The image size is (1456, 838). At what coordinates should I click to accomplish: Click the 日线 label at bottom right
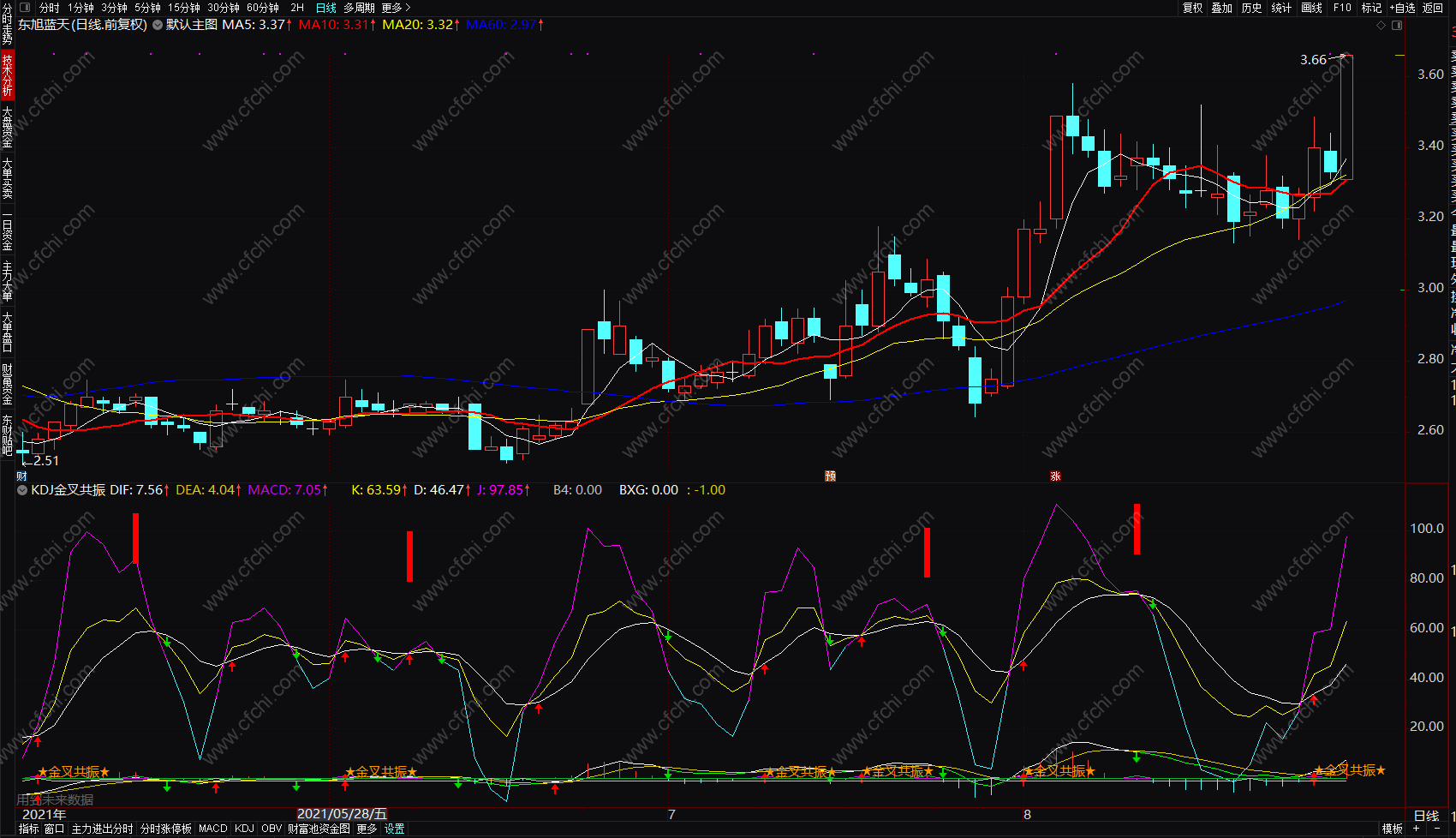pyautogui.click(x=1427, y=815)
